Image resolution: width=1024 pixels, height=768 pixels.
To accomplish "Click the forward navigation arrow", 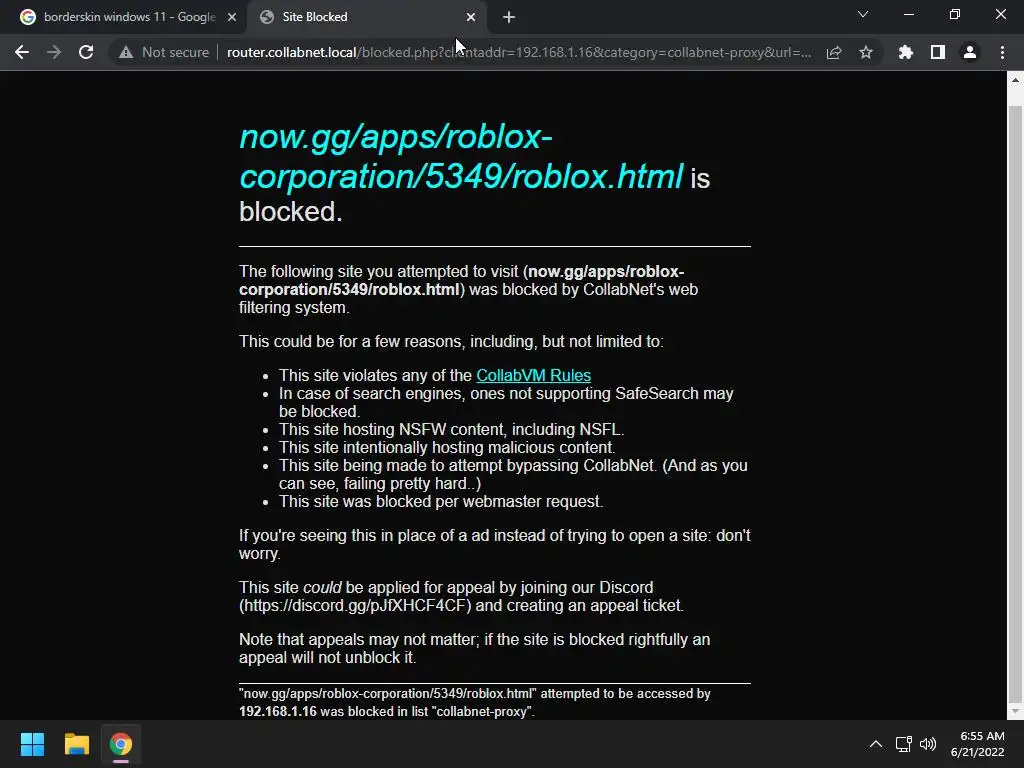I will 54,52.
